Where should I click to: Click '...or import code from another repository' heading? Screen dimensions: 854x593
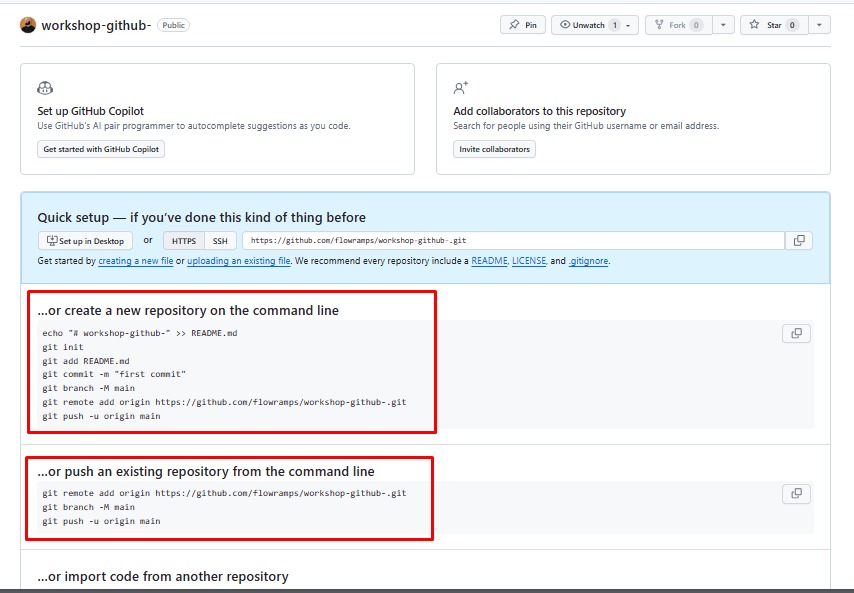click(x=163, y=577)
